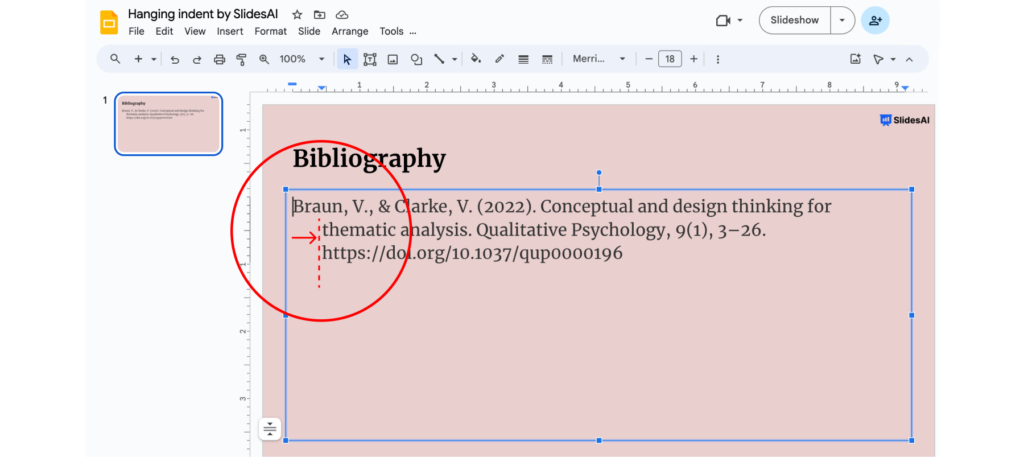
Task: Activate the select cursor tool
Action: [347, 60]
